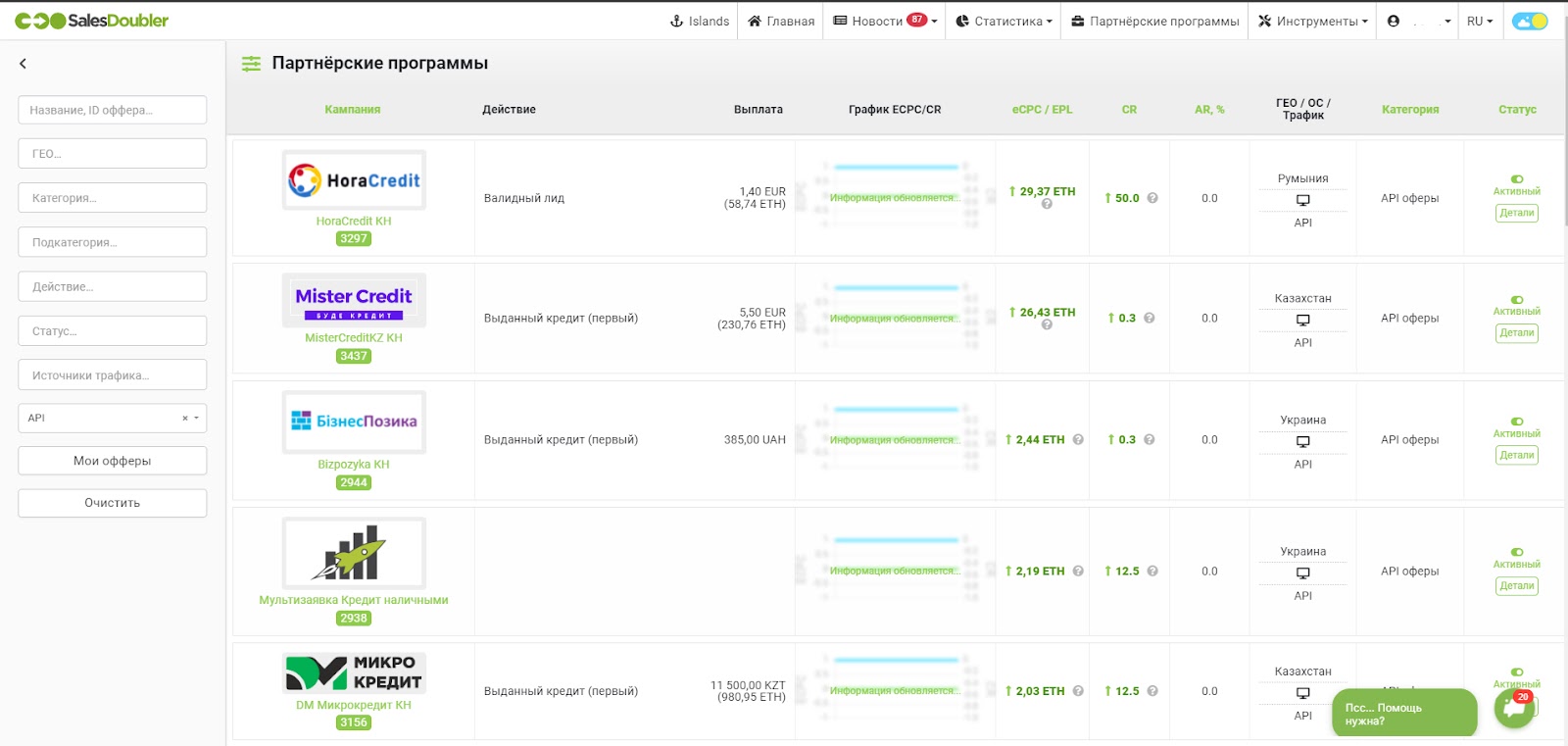Click the Мои офферы button
This screenshot has width=1568, height=746.
(x=112, y=461)
